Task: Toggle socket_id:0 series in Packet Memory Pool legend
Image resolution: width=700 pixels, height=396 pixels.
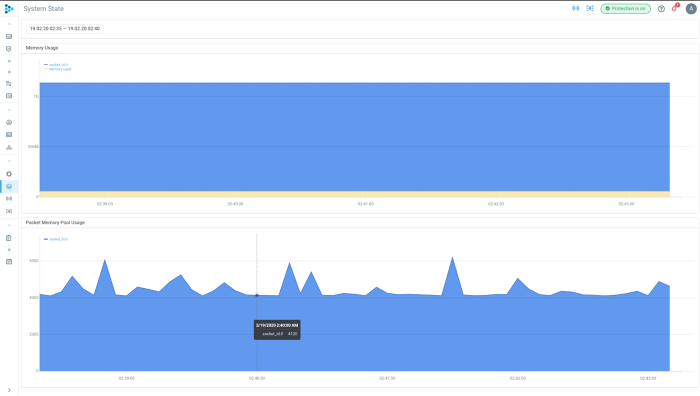Action: click(56, 239)
